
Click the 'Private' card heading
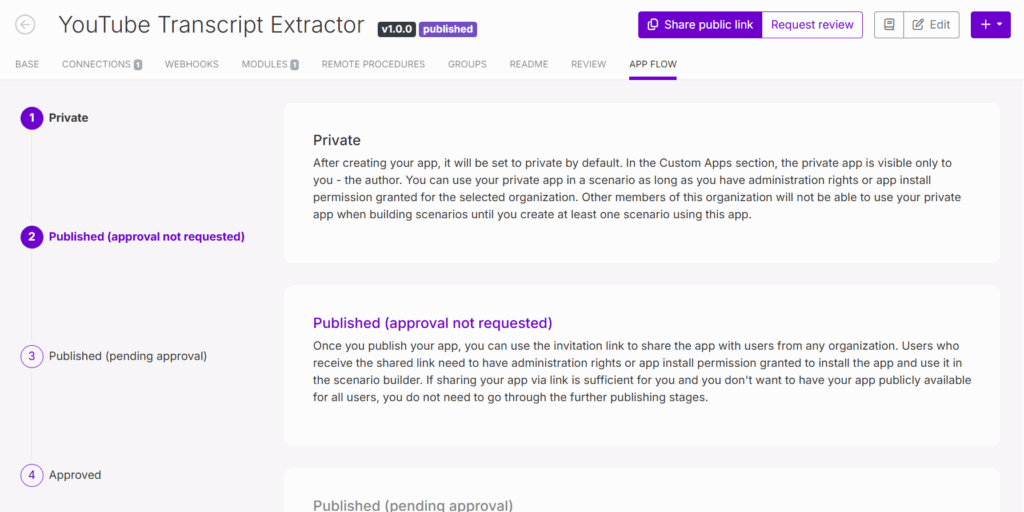point(337,140)
